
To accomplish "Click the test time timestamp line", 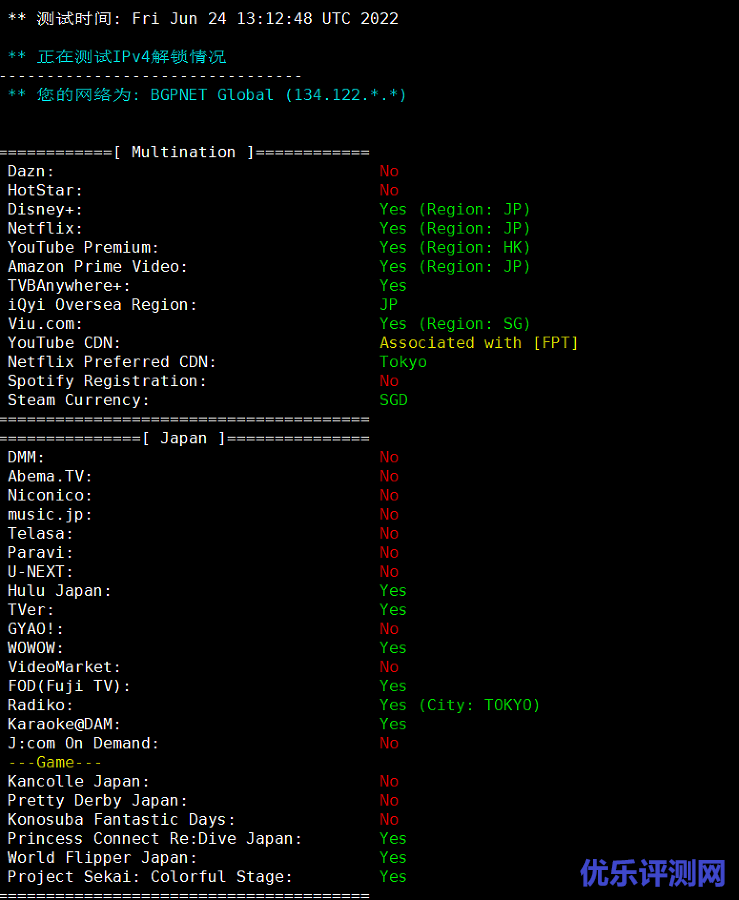I will click(x=203, y=18).
